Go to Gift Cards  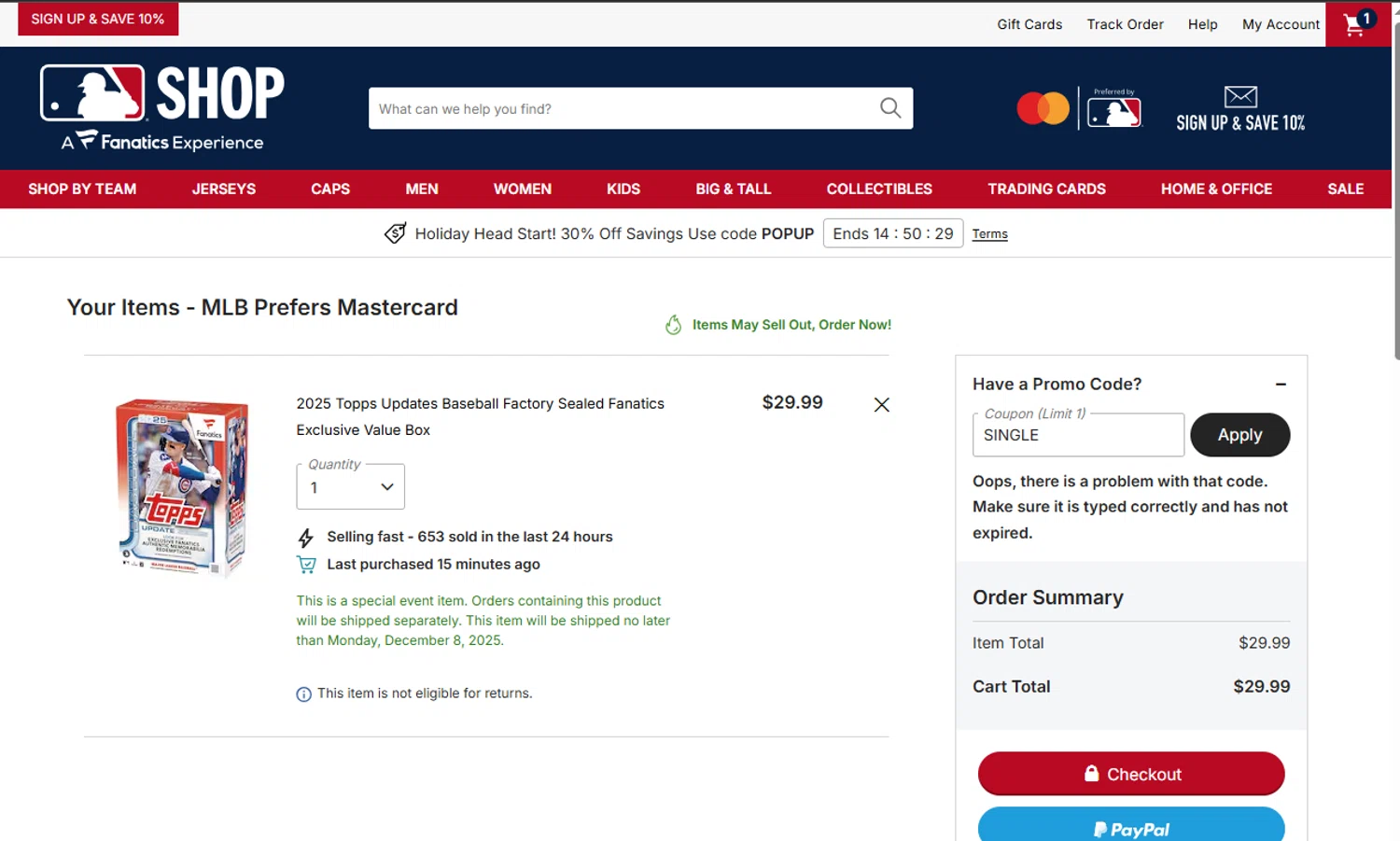click(1029, 24)
